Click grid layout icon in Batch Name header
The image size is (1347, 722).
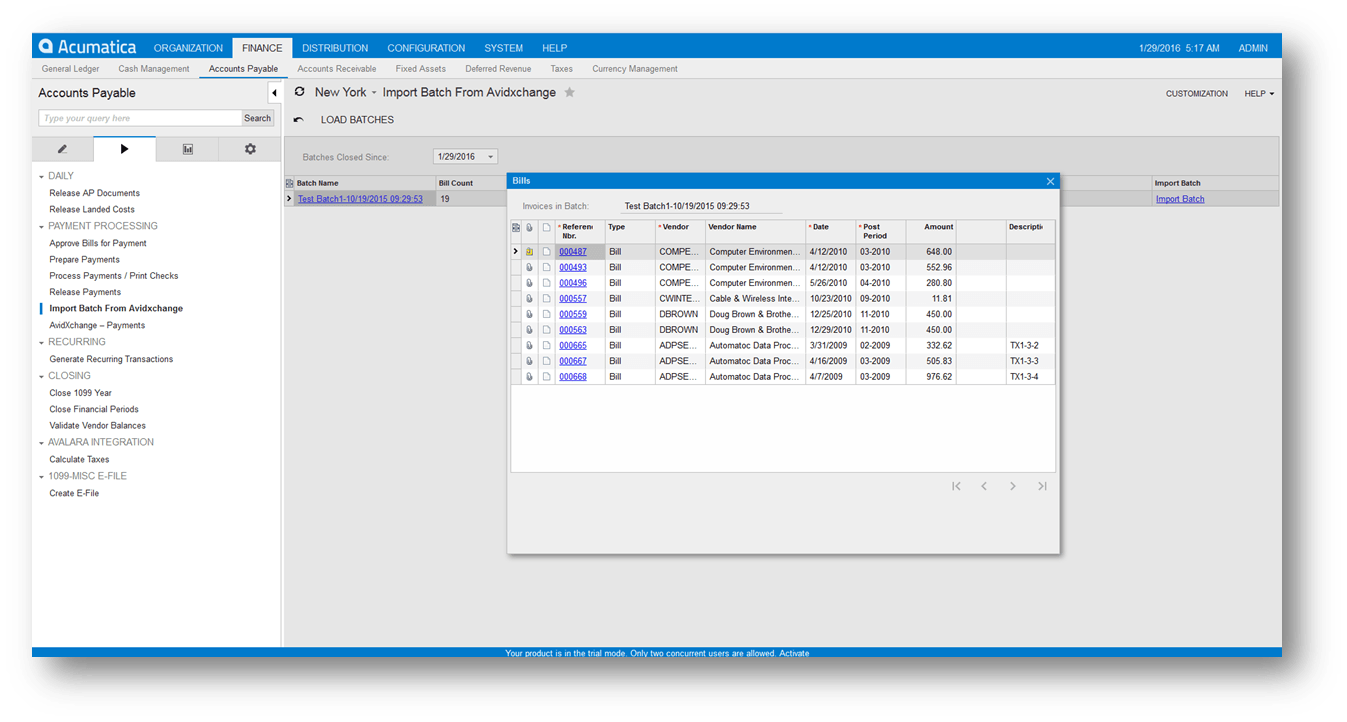tap(290, 183)
